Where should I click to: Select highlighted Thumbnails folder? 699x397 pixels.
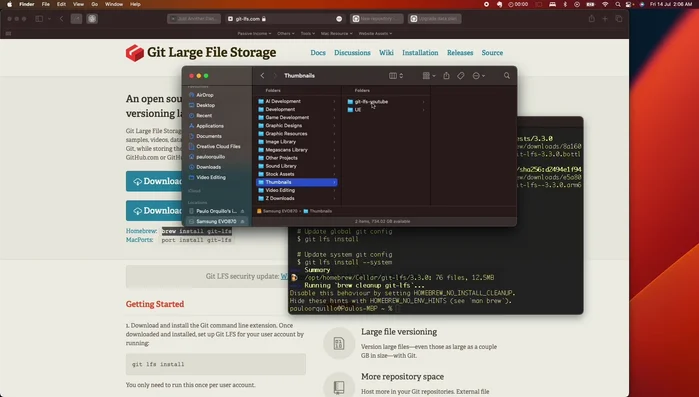[x=296, y=182]
